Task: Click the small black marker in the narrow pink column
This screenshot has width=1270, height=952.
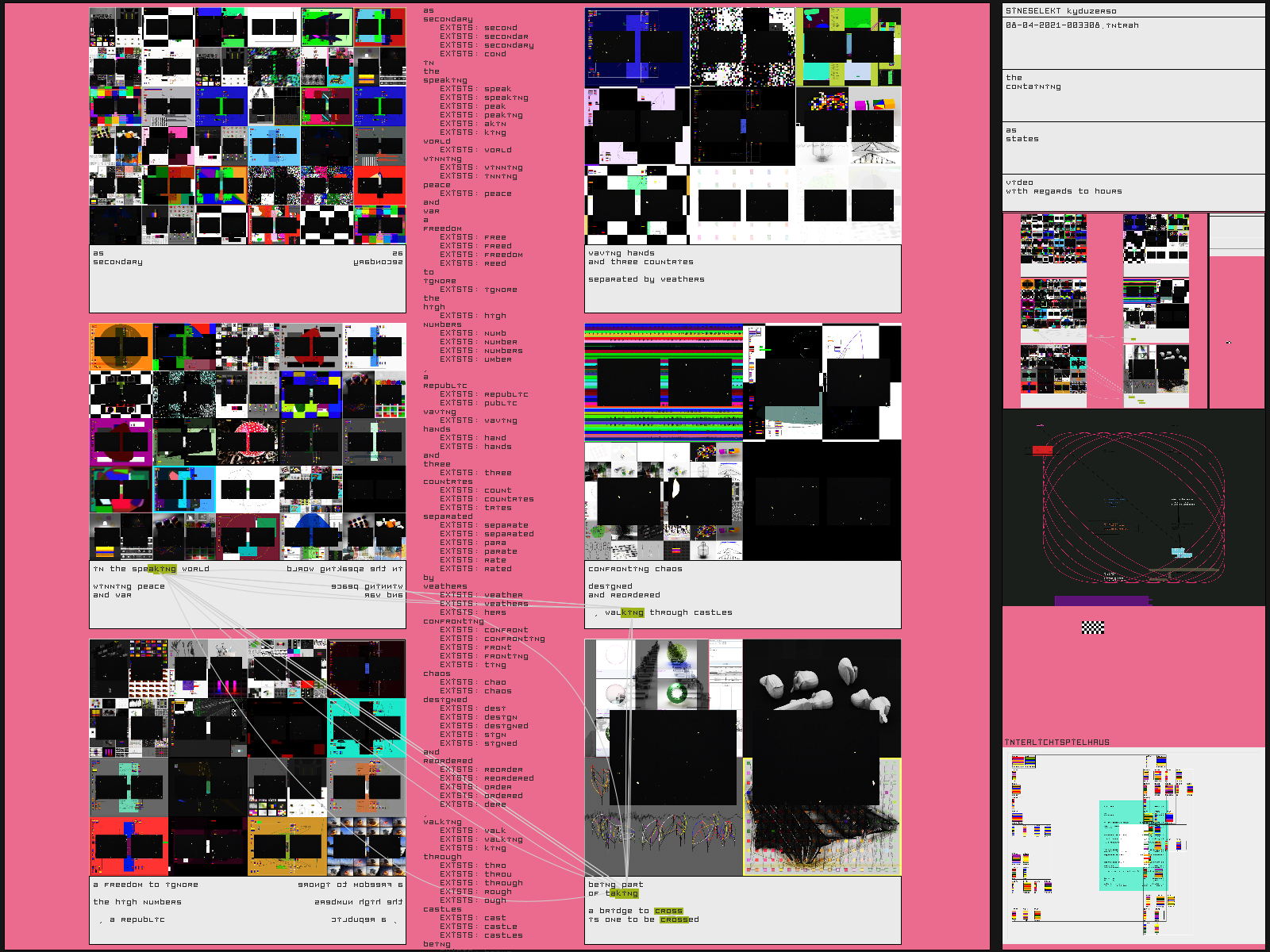Action: click(1229, 343)
